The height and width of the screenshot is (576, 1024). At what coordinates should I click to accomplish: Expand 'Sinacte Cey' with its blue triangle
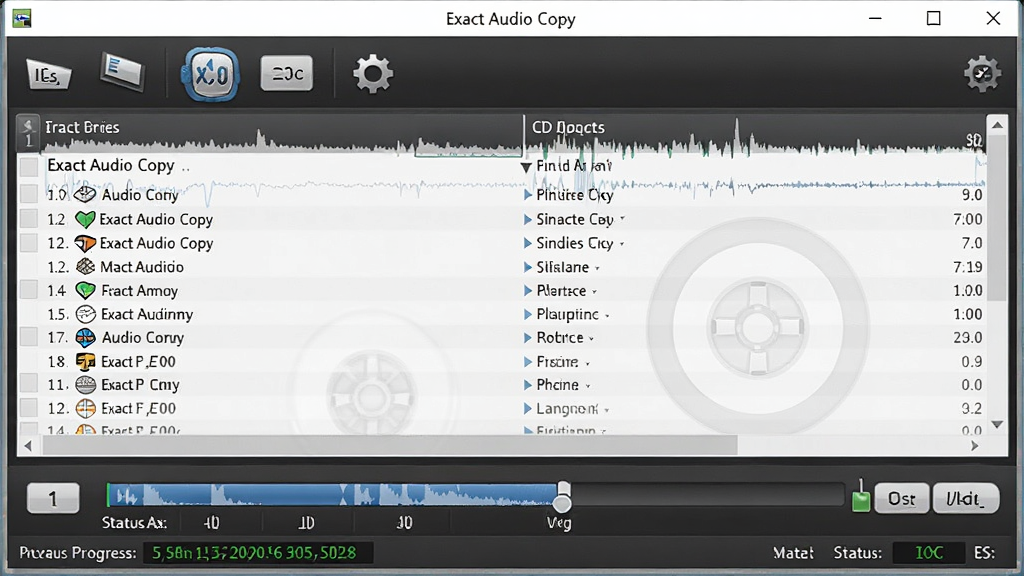point(528,219)
